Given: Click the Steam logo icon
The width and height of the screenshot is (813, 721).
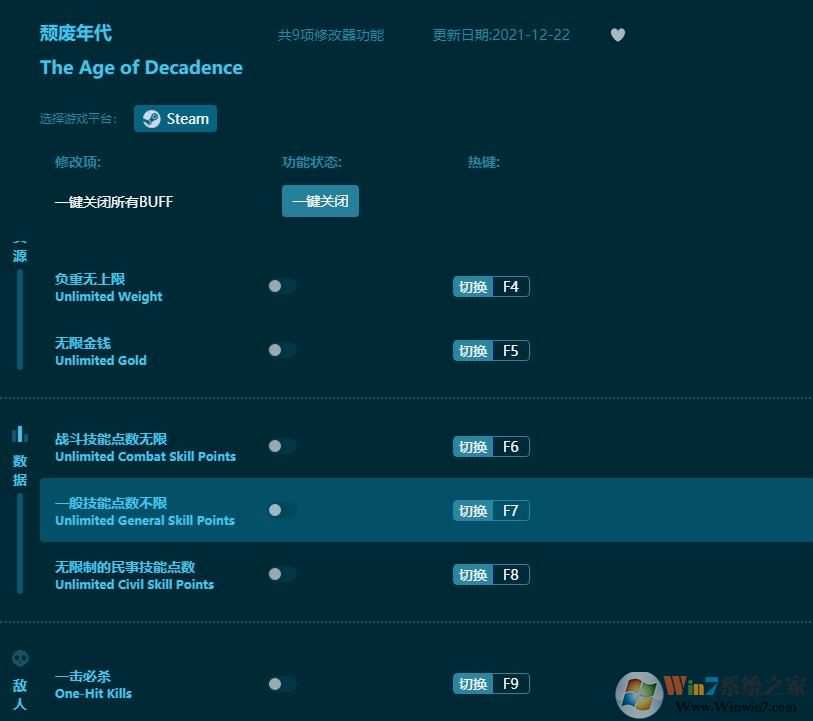Looking at the screenshot, I should coord(151,119).
